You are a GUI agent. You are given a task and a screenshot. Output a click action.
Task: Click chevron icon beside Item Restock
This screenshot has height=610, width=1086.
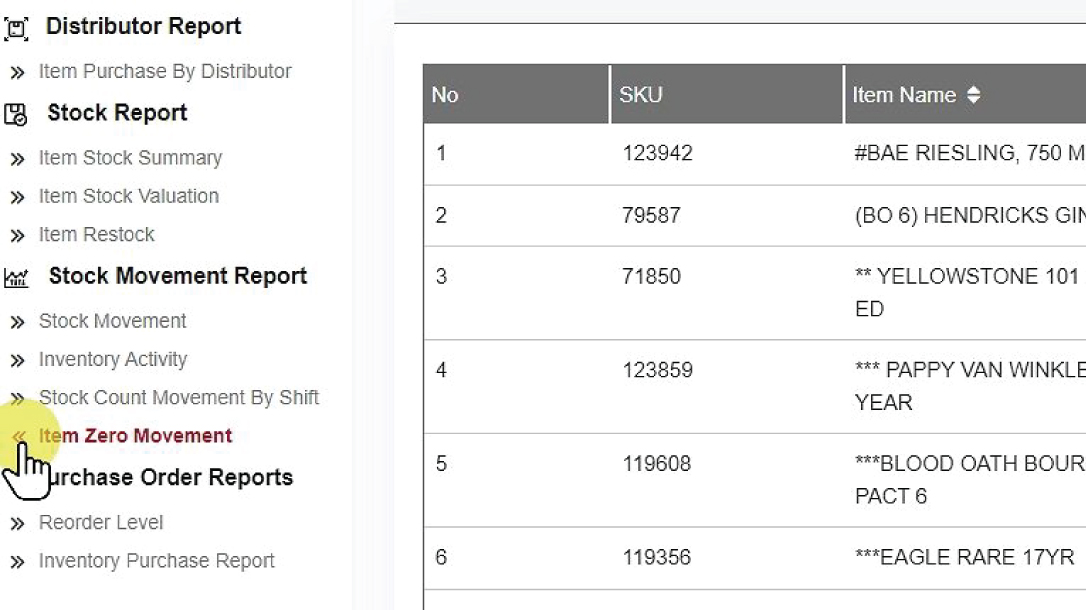pos(17,236)
